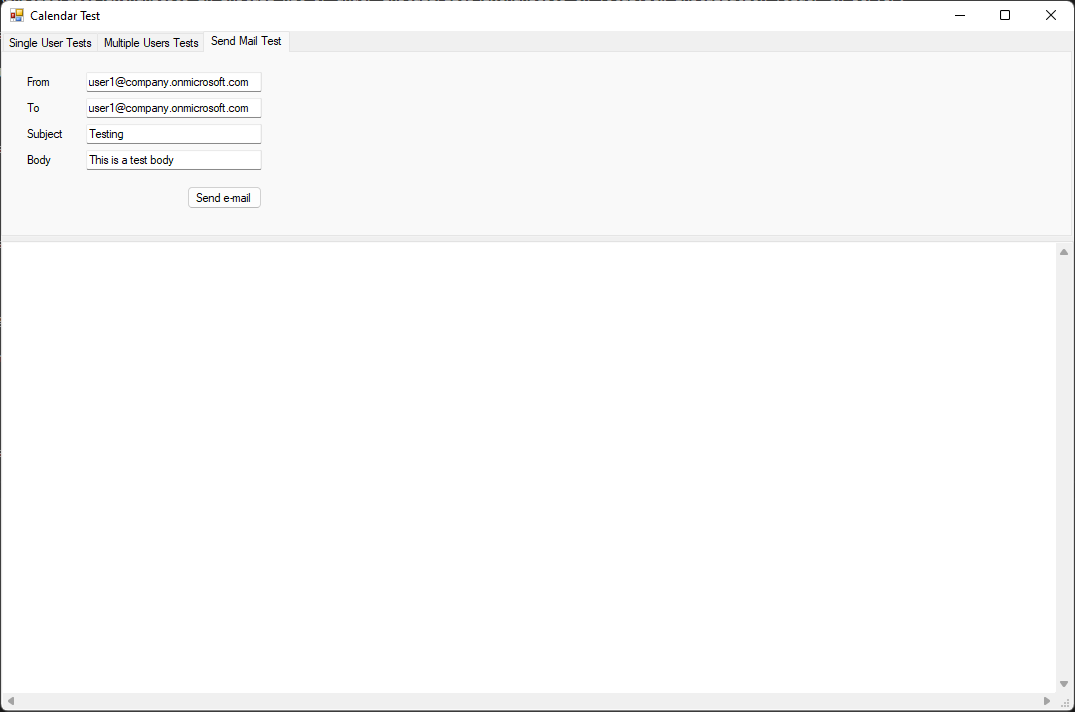Click the output scroll up arrow

click(1064, 252)
